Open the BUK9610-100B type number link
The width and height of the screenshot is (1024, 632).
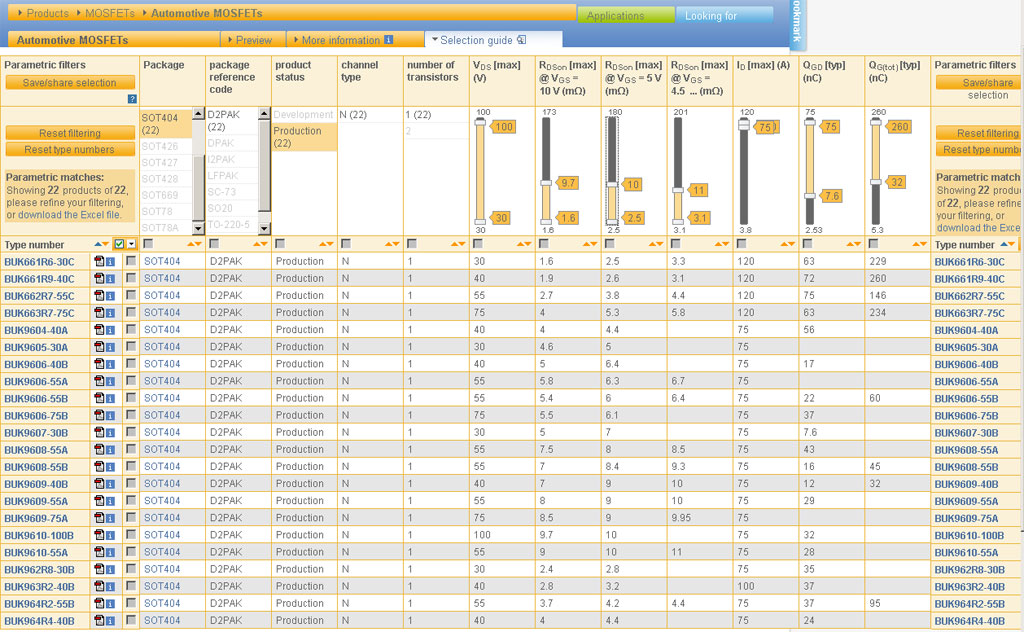[x=37, y=535]
